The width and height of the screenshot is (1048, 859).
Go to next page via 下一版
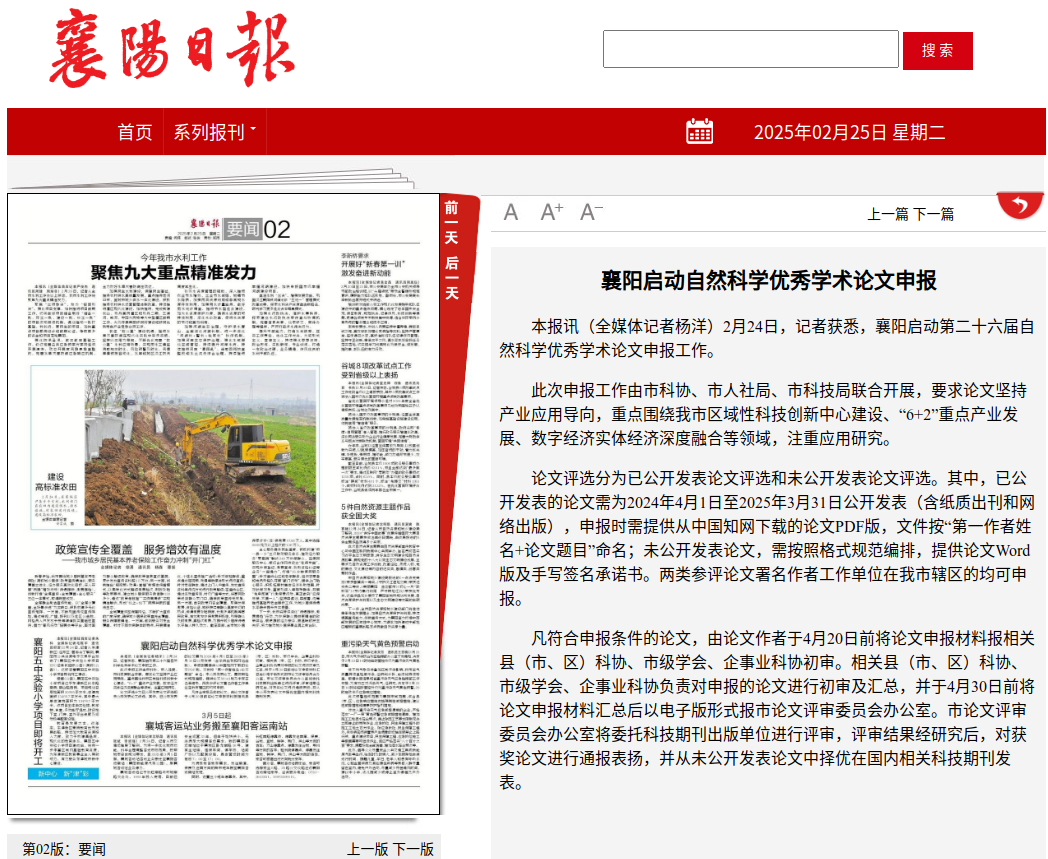click(x=413, y=849)
